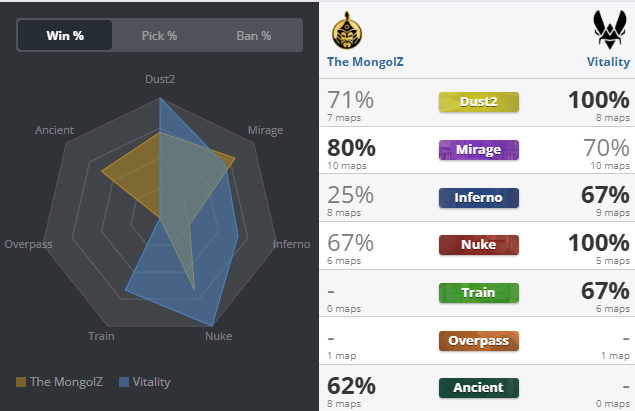Image resolution: width=635 pixels, height=411 pixels.
Task: Switch to the Ban % tab
Action: [254, 36]
